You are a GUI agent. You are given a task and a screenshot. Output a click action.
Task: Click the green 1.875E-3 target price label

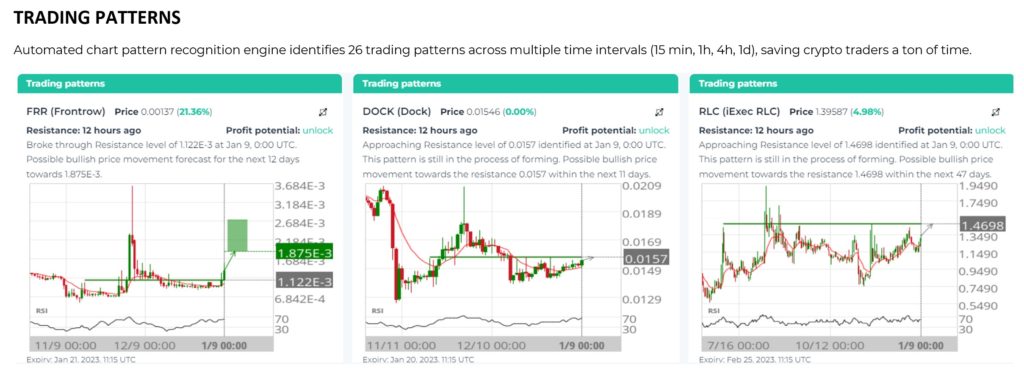tap(305, 253)
